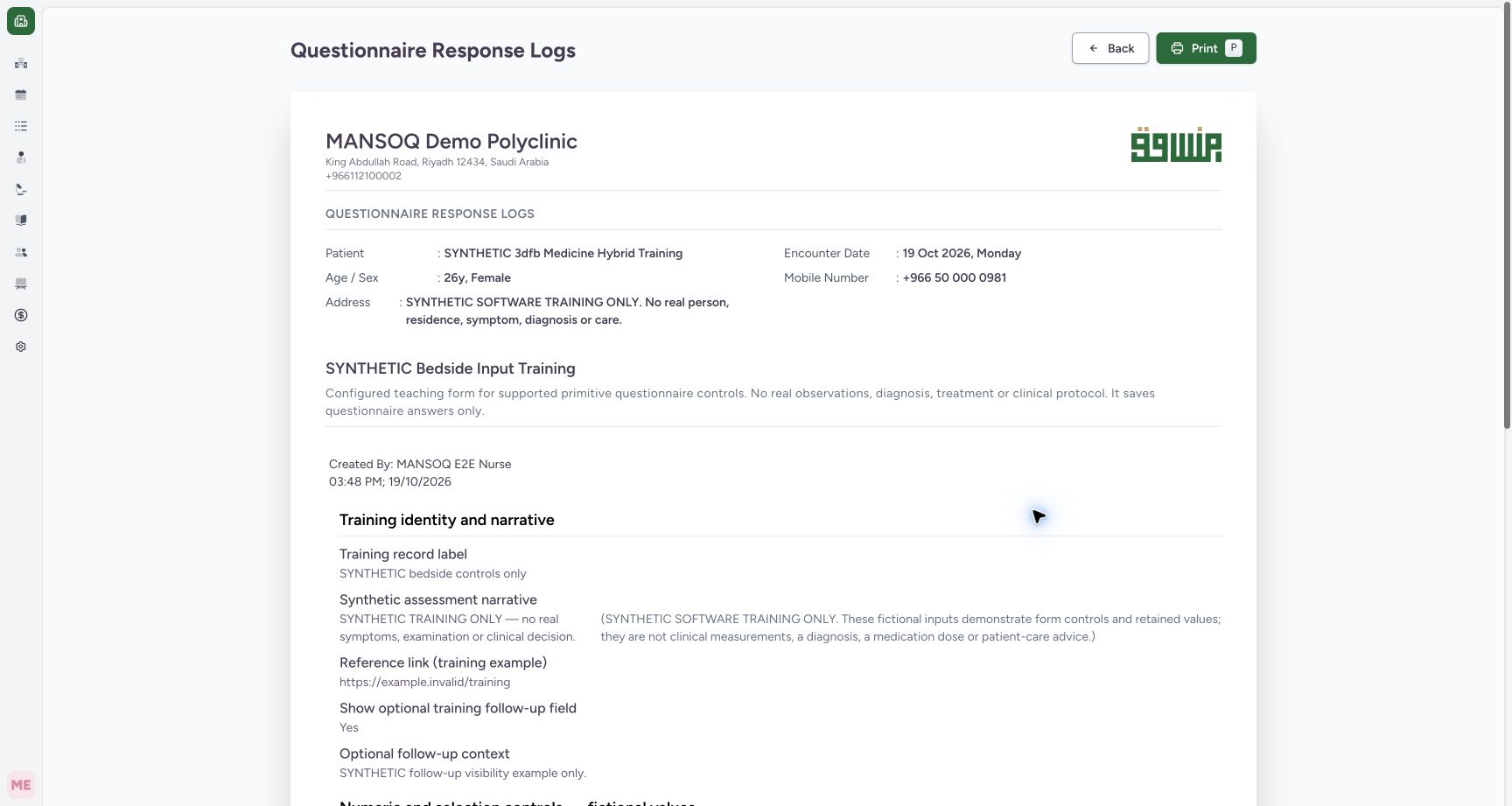Screen dimensions: 1512x806
Task: Click 'Created By: MANSOQ E2E Nurse' text
Action: (420, 464)
